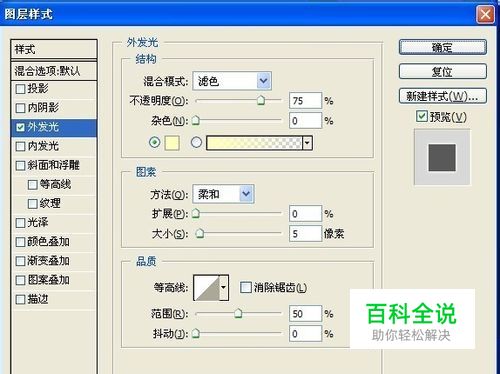
Task: Select the solid color radio button
Action: coord(154,143)
